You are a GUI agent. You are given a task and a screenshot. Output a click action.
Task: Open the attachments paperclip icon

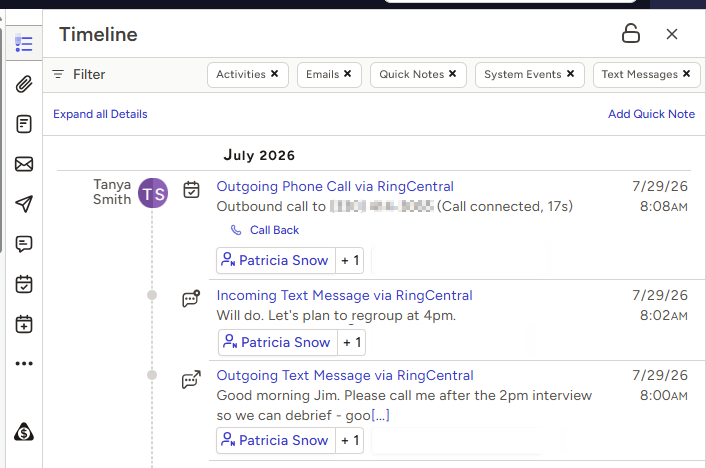coord(24,84)
